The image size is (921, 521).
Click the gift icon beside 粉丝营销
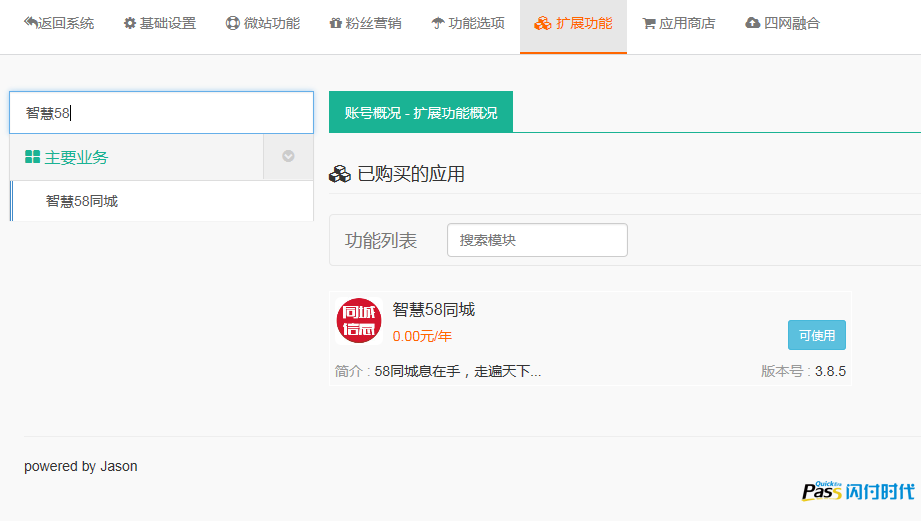tap(335, 23)
